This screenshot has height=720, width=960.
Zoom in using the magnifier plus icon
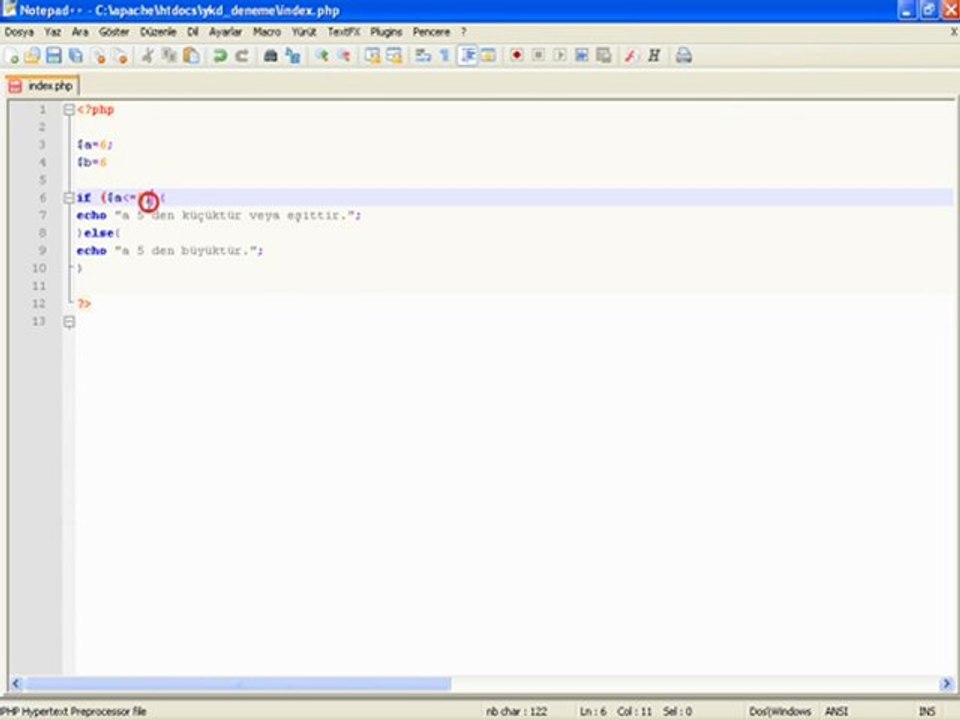(x=321, y=56)
